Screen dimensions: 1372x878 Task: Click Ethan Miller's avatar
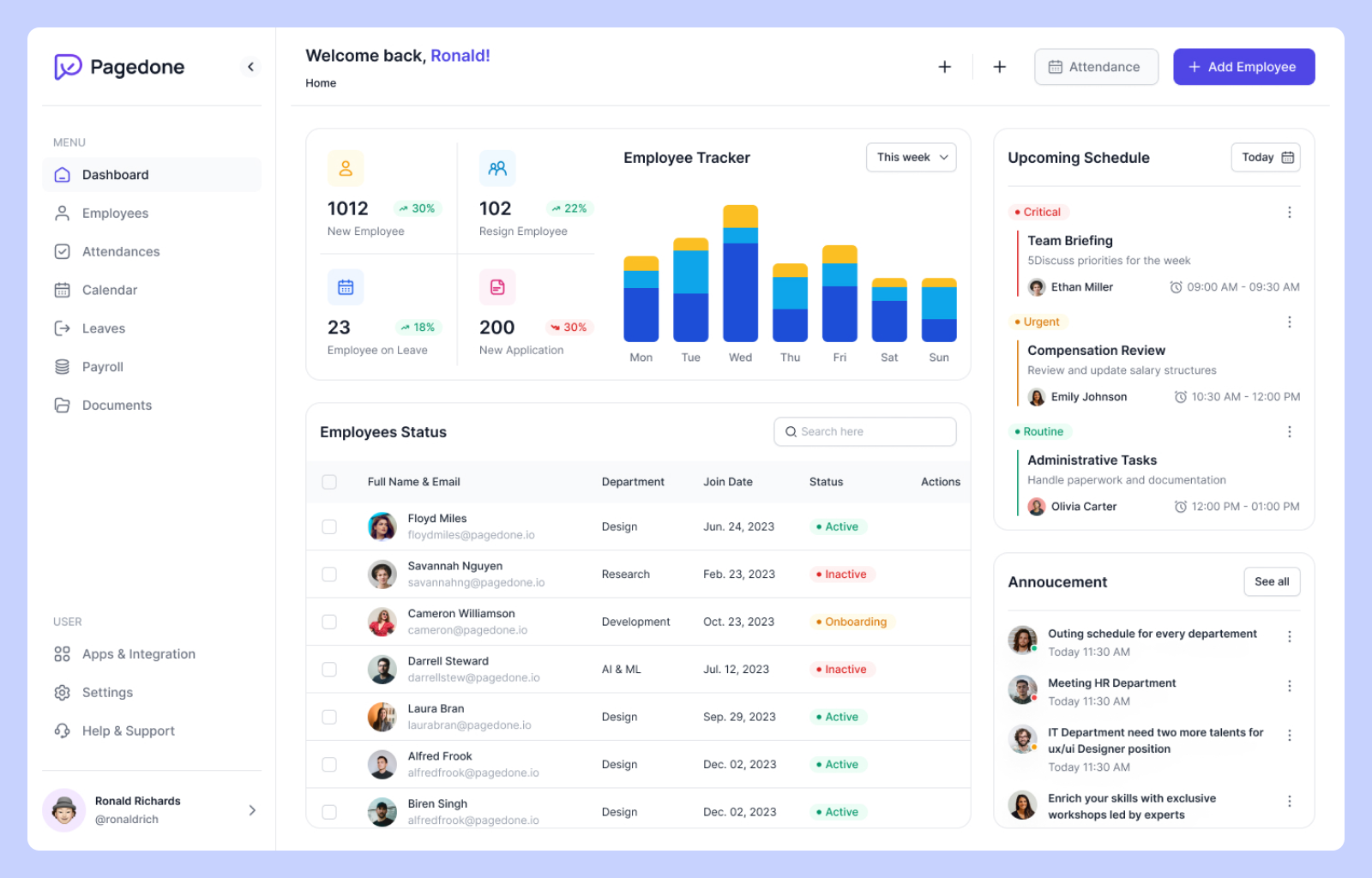click(x=1037, y=287)
